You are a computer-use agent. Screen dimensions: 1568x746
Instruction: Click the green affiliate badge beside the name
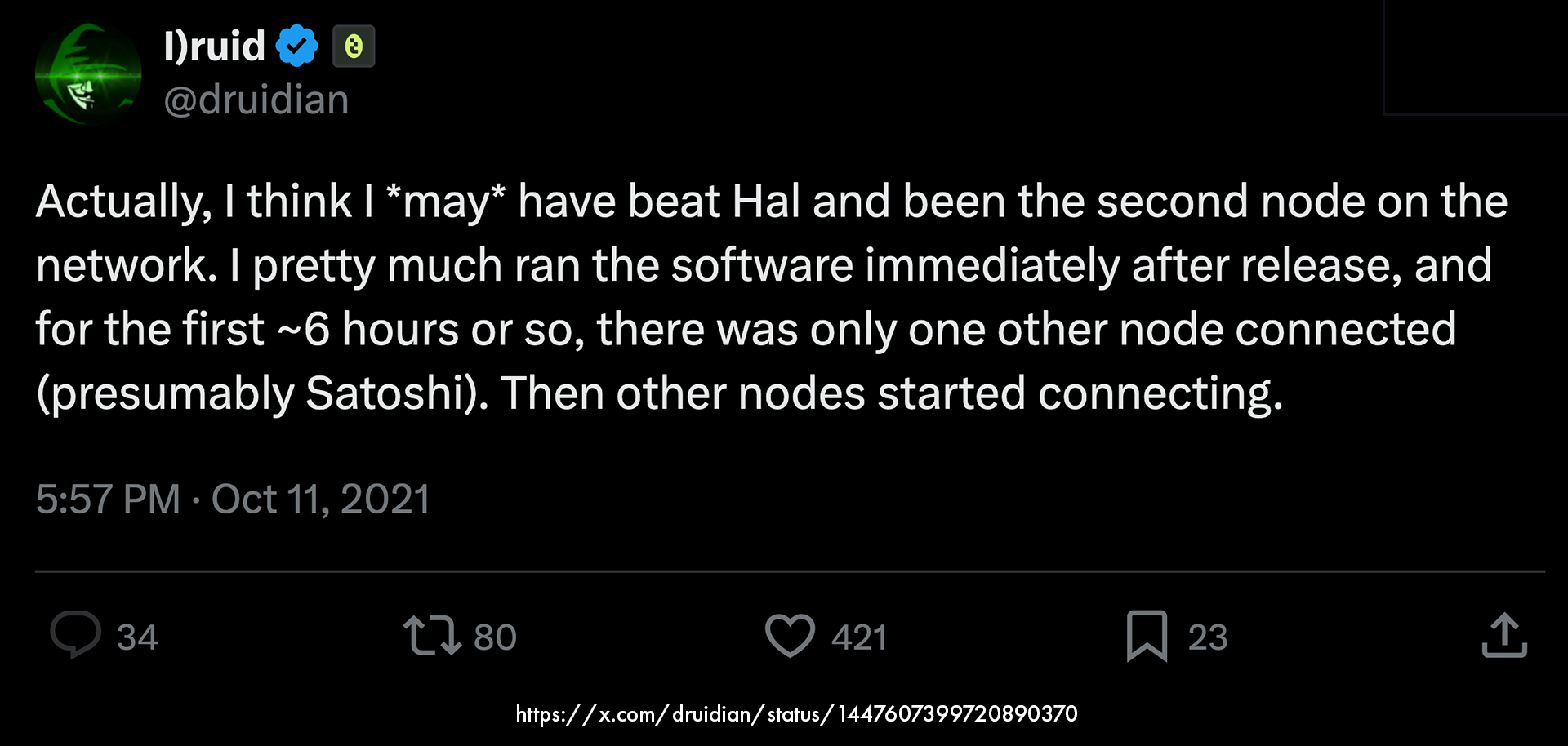pos(354,46)
